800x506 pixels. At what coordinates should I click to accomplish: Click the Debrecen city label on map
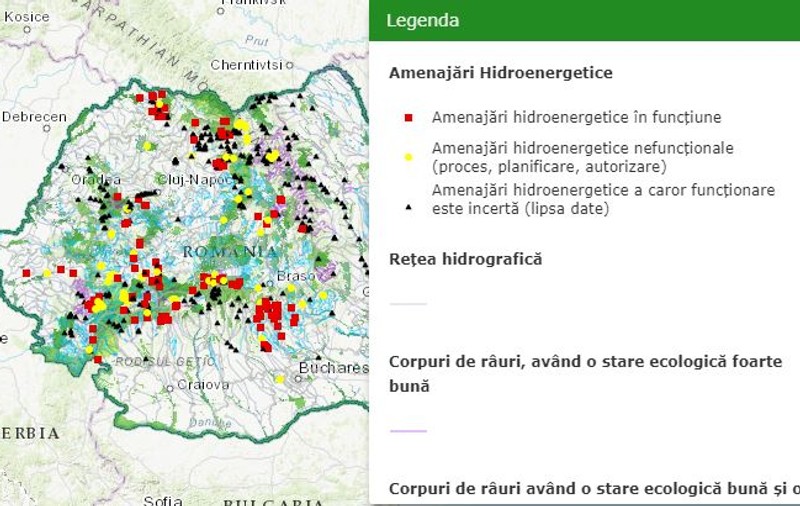[34, 117]
